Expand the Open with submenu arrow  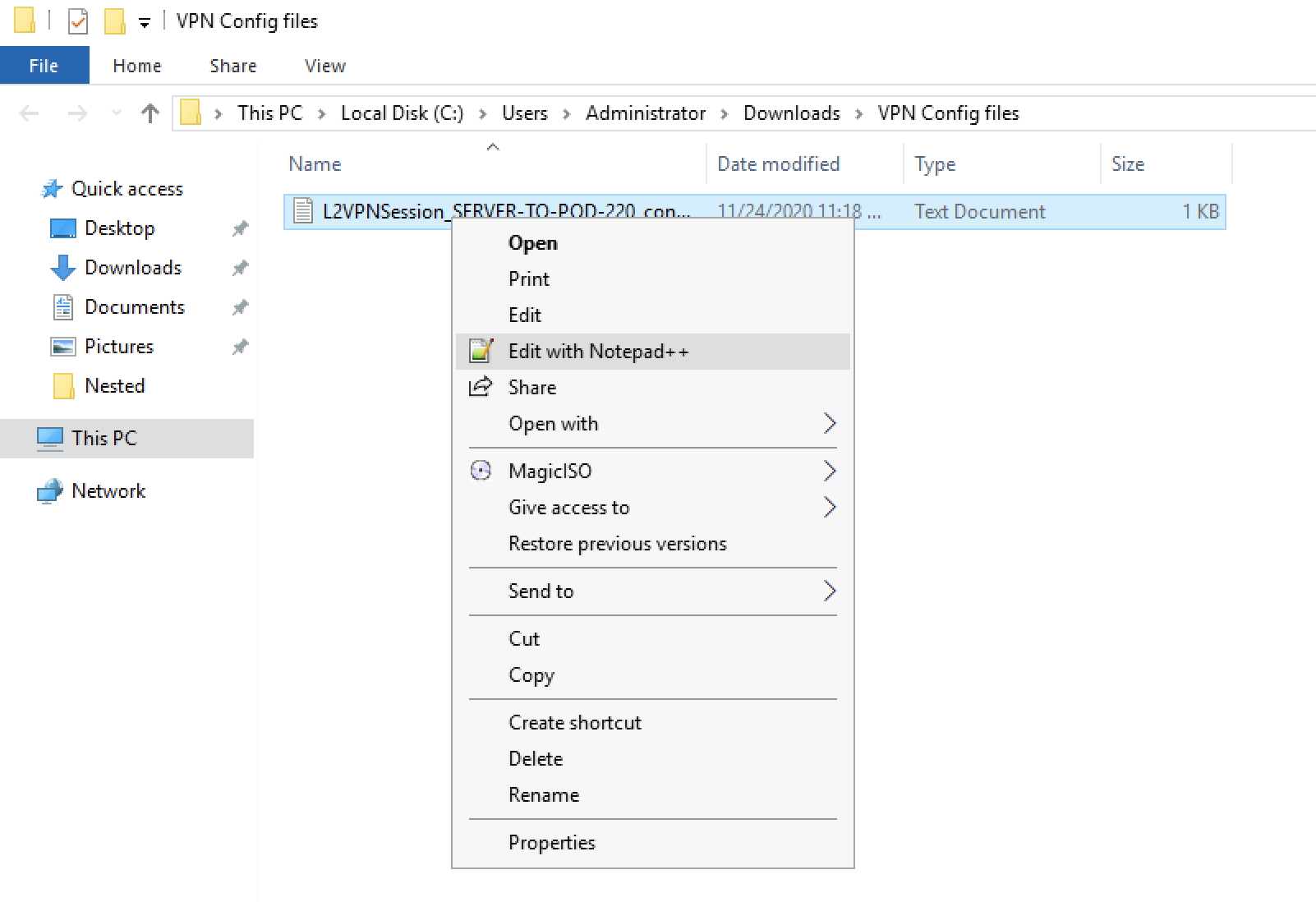pyautogui.click(x=829, y=424)
